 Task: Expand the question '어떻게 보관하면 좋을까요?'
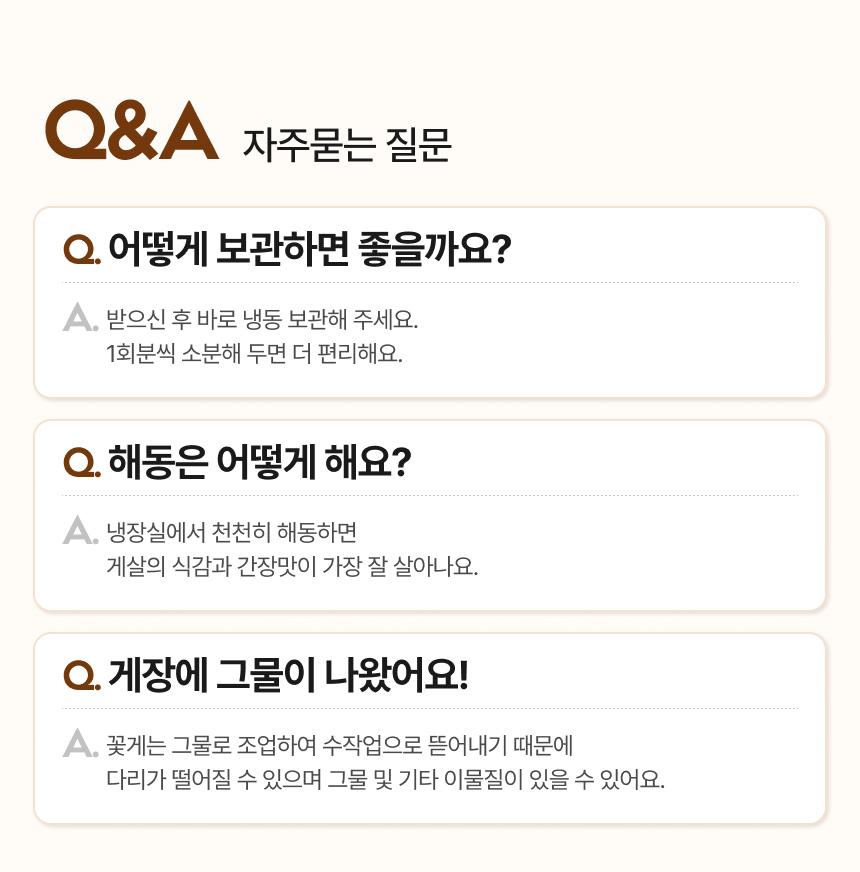click(310, 247)
